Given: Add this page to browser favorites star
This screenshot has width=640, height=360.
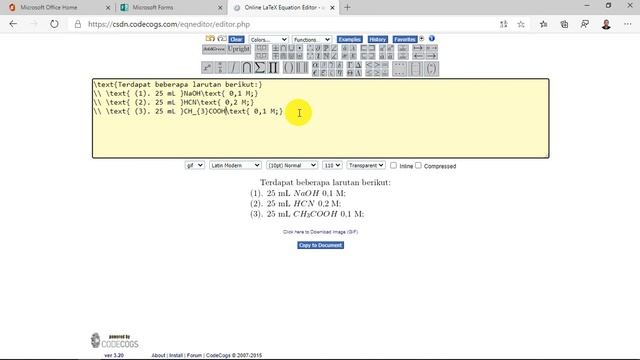Looking at the screenshot, I should pos(521,24).
